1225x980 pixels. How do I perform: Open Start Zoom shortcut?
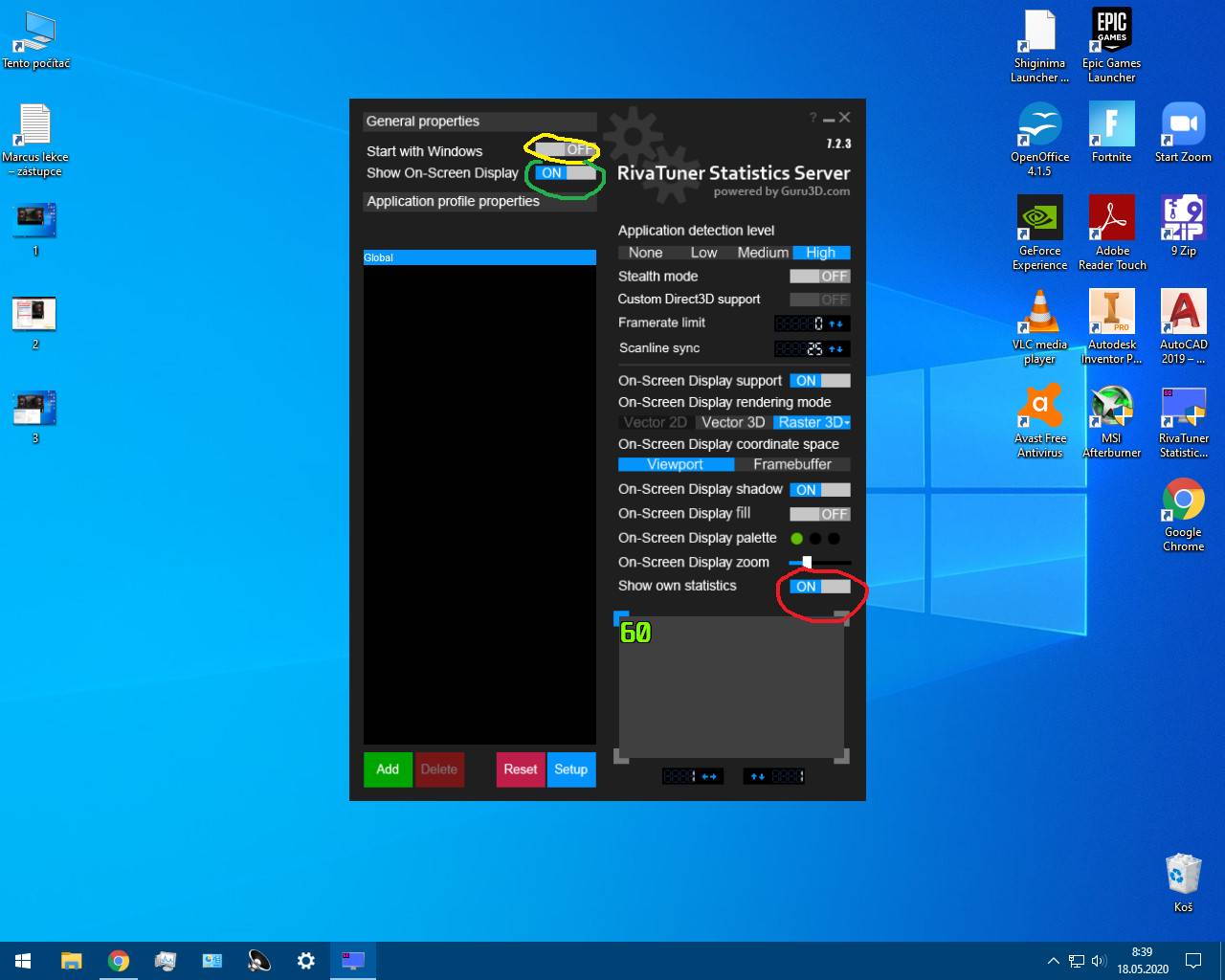[x=1183, y=132]
